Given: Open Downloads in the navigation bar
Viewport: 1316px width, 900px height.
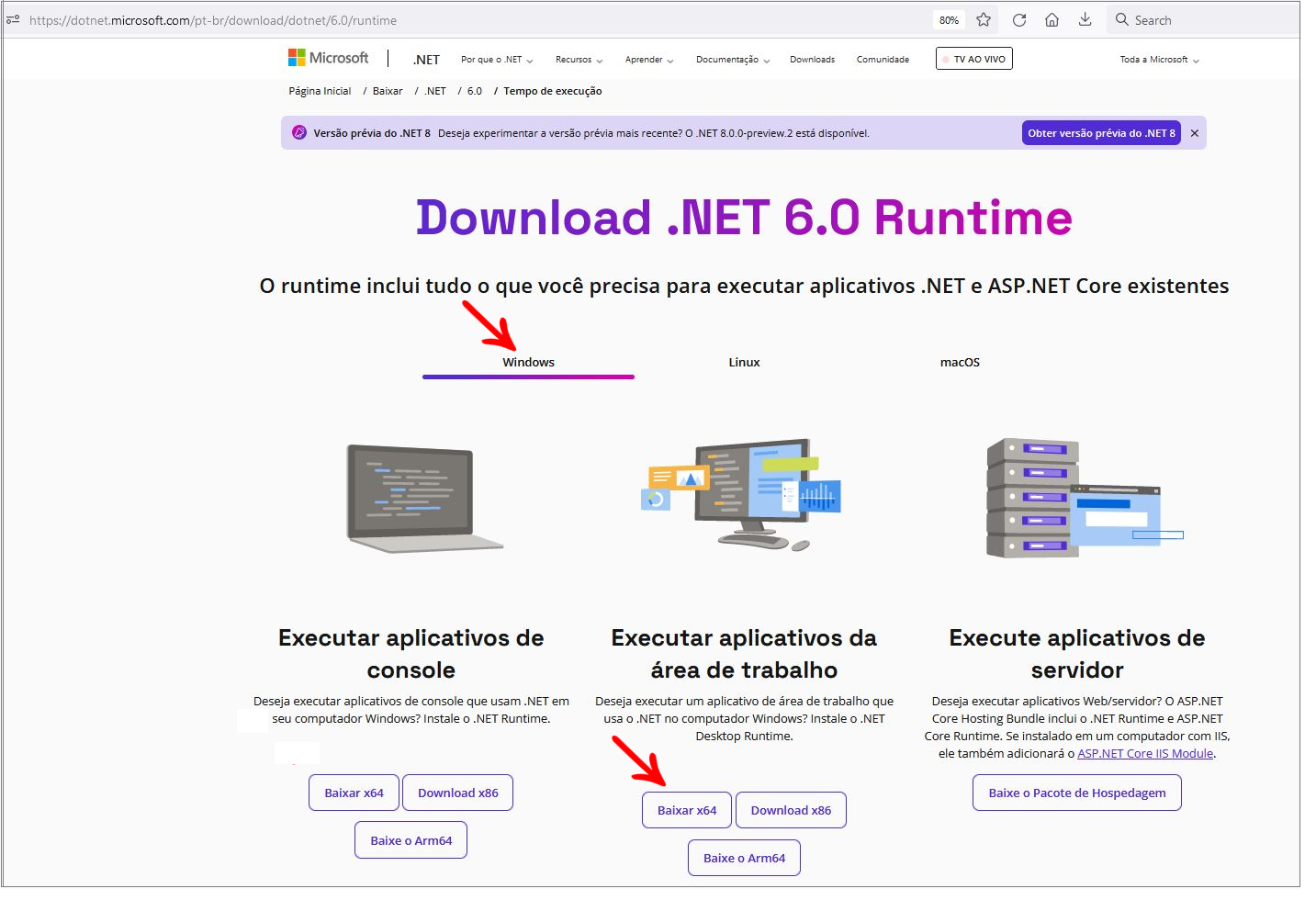Looking at the screenshot, I should click(812, 60).
